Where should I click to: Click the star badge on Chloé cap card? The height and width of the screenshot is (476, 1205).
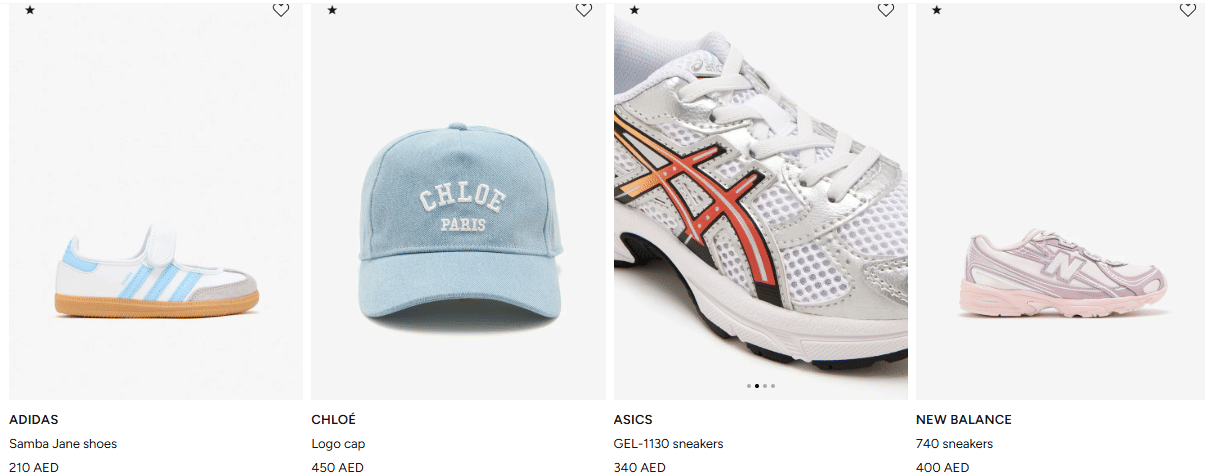332,10
